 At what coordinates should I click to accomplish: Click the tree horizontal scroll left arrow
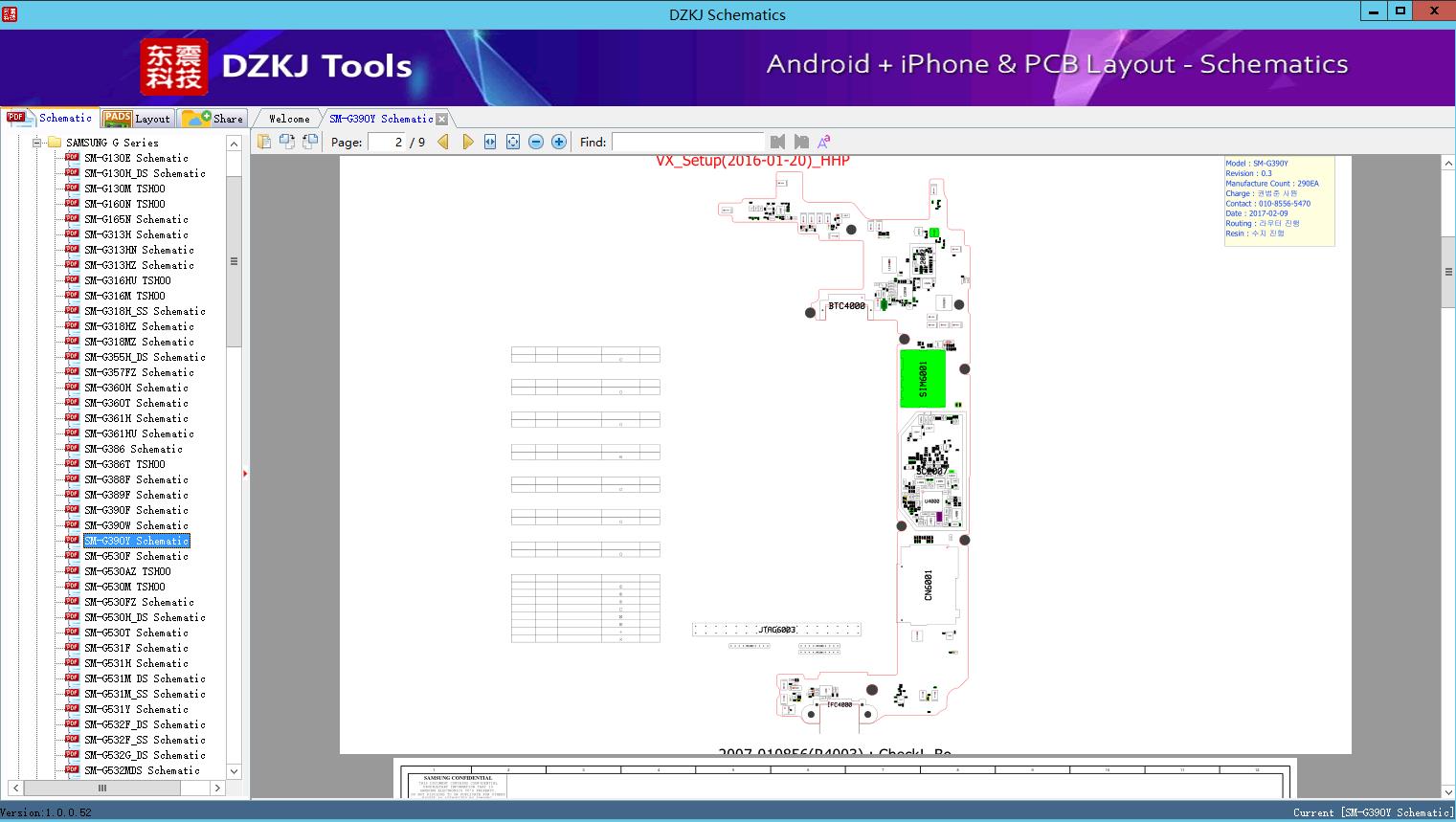(x=14, y=788)
